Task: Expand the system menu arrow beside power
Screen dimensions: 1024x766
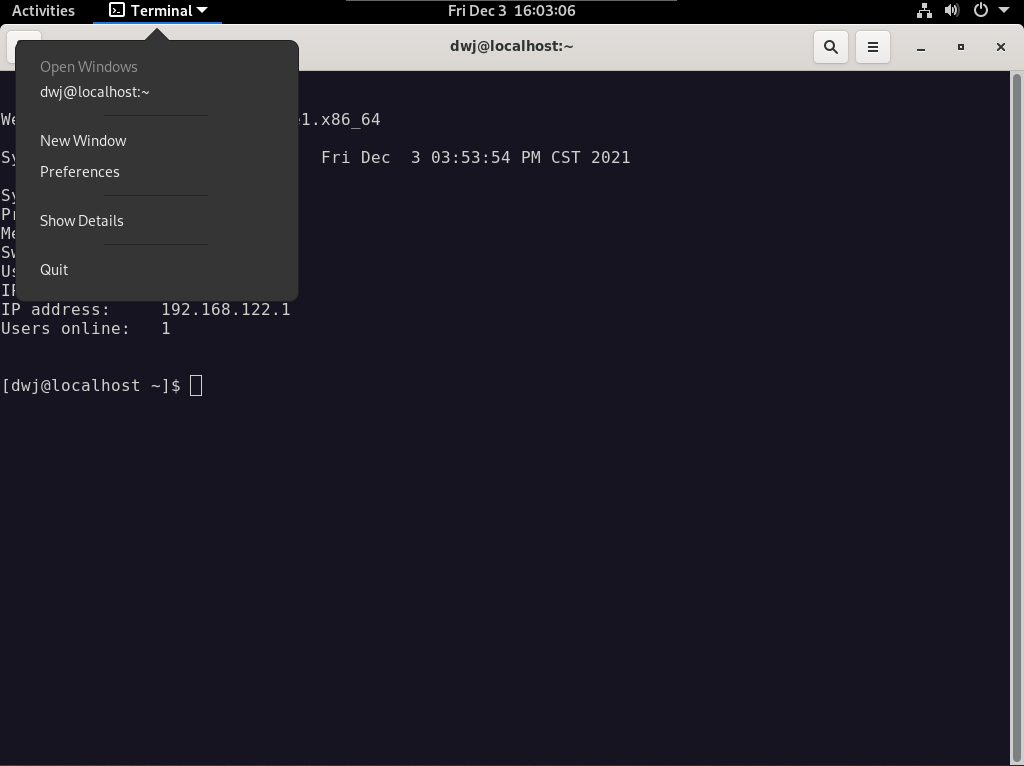Action: pos(1003,11)
